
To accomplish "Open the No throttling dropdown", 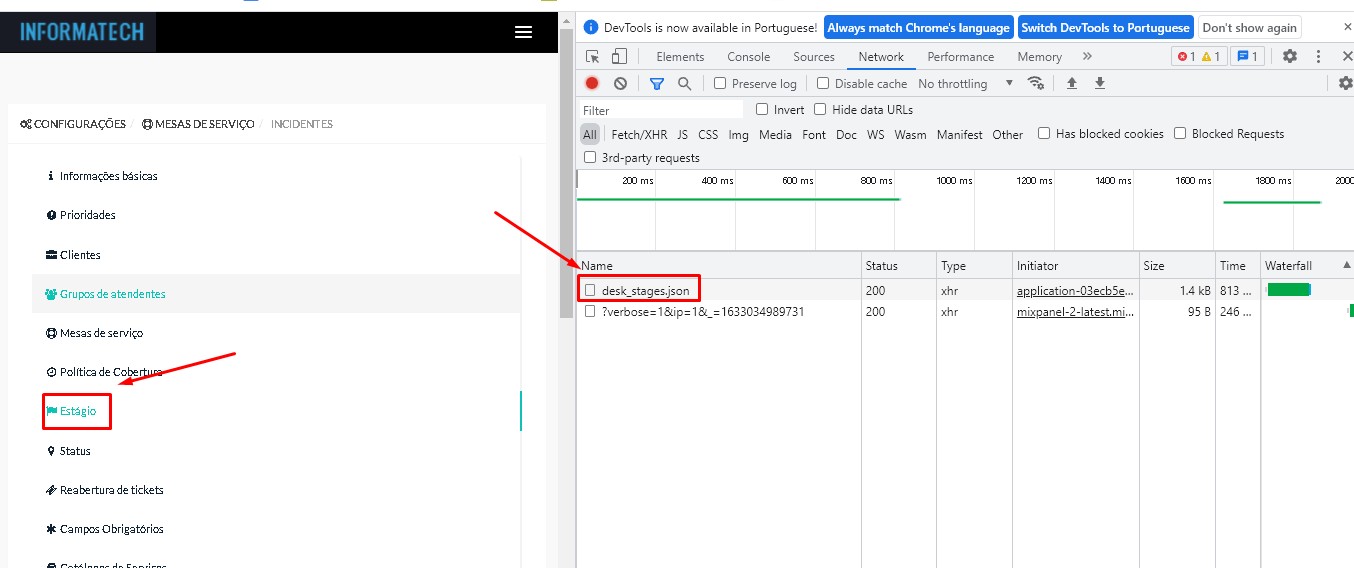I will point(966,84).
